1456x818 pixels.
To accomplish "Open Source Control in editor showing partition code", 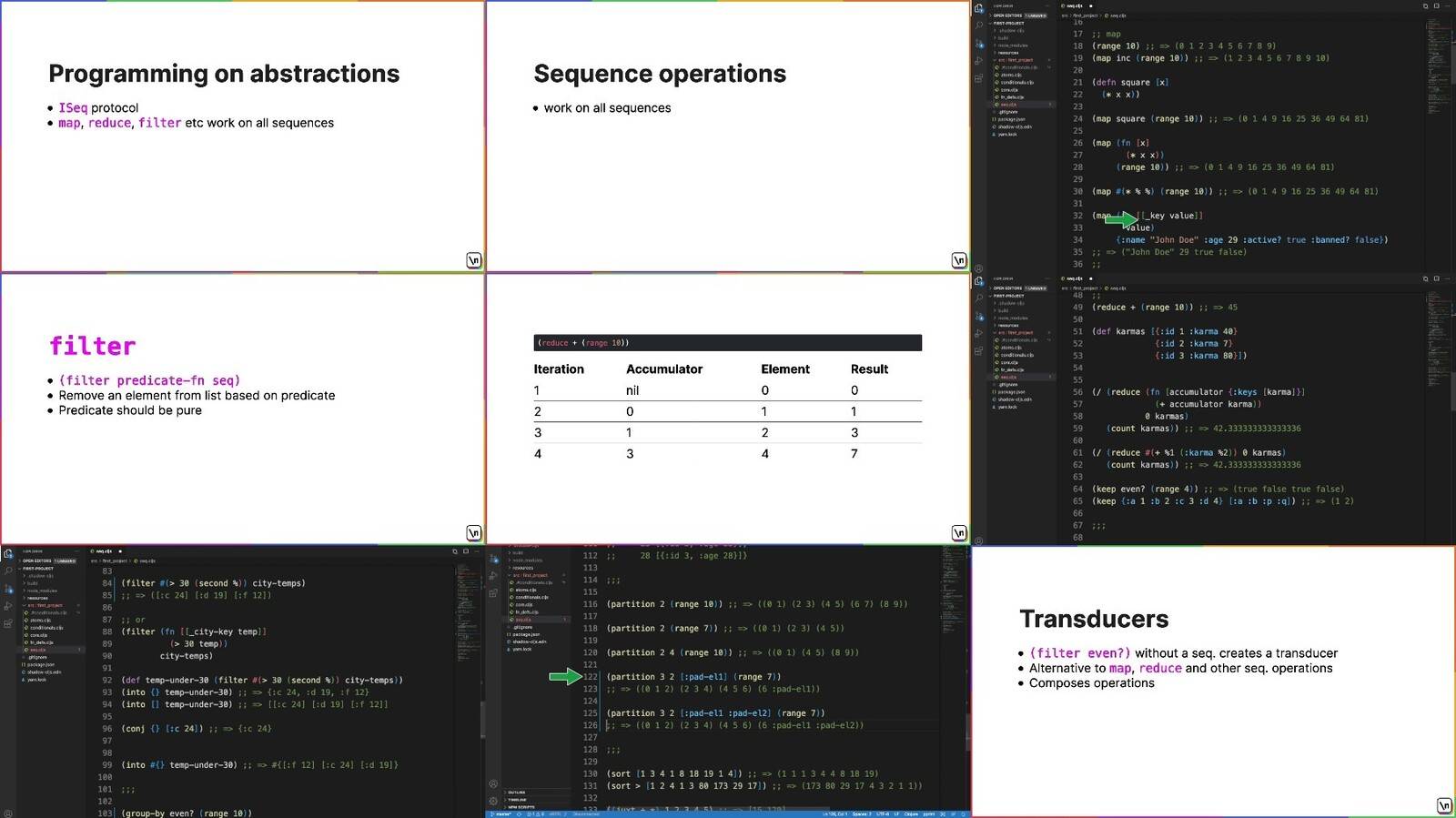I will pos(494,559).
